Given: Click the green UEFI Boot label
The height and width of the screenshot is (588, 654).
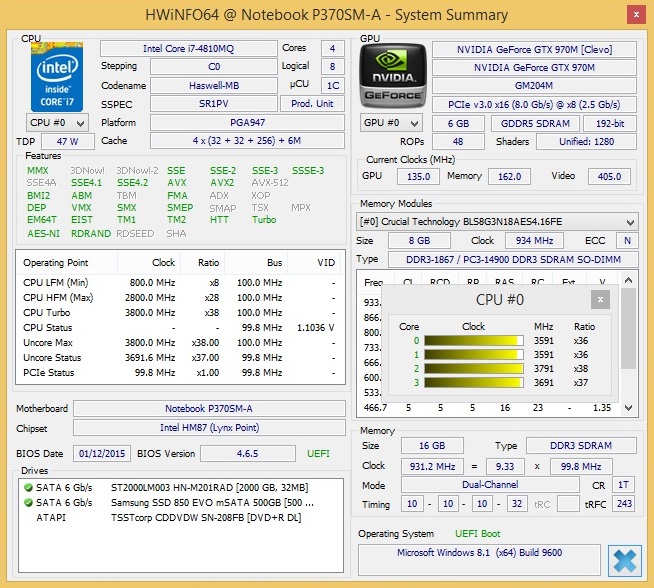Looking at the screenshot, I should 478,533.
